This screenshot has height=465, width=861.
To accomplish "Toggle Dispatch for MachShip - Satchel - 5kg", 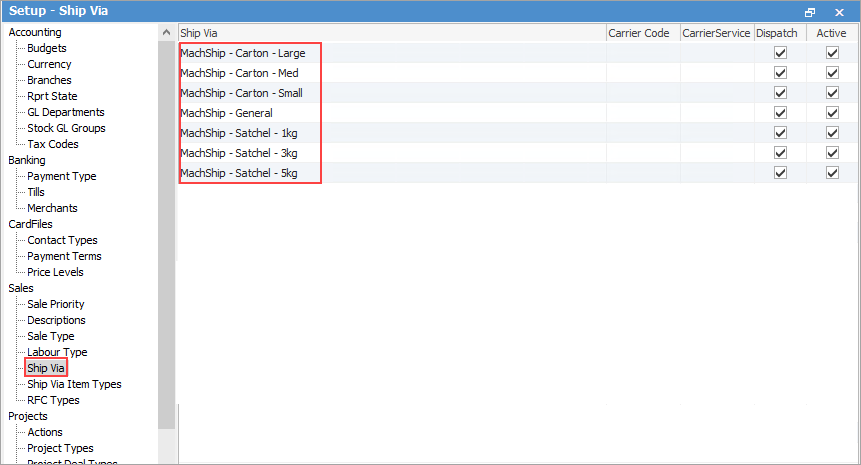I will (x=780, y=173).
